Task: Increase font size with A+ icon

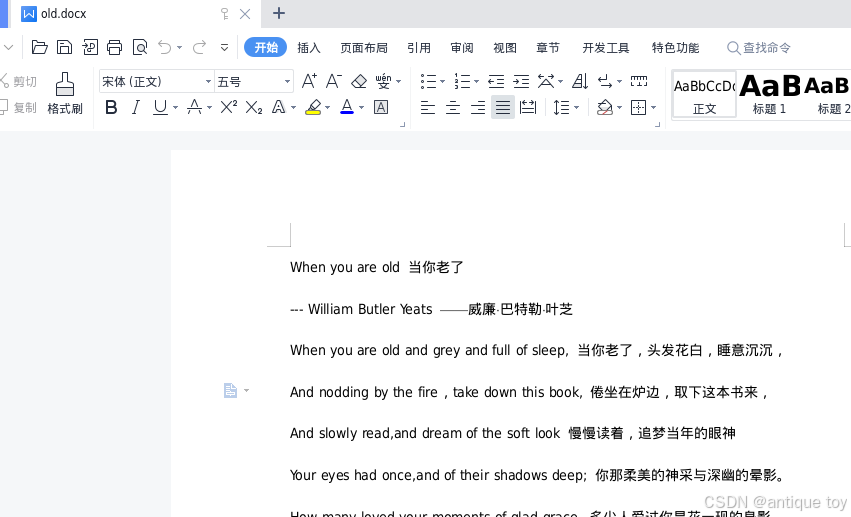Action: pyautogui.click(x=309, y=81)
